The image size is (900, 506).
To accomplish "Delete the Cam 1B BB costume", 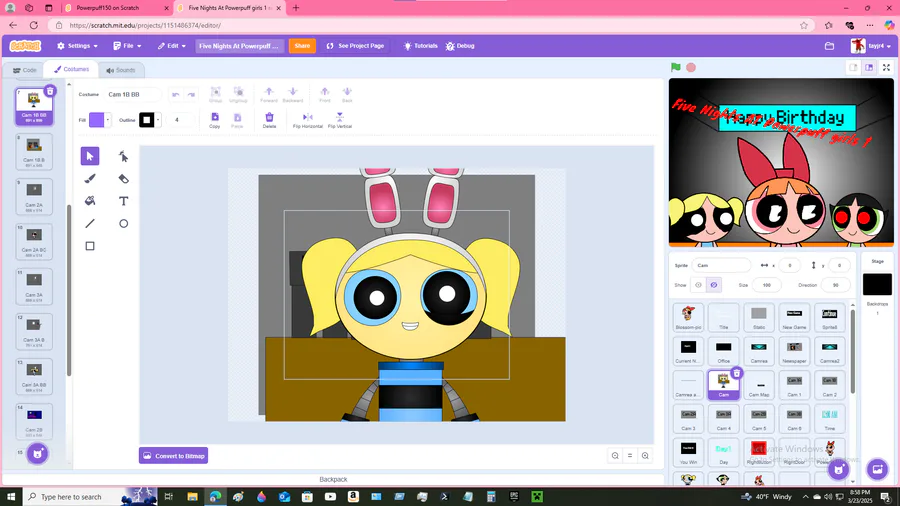I will pyautogui.click(x=50, y=91).
